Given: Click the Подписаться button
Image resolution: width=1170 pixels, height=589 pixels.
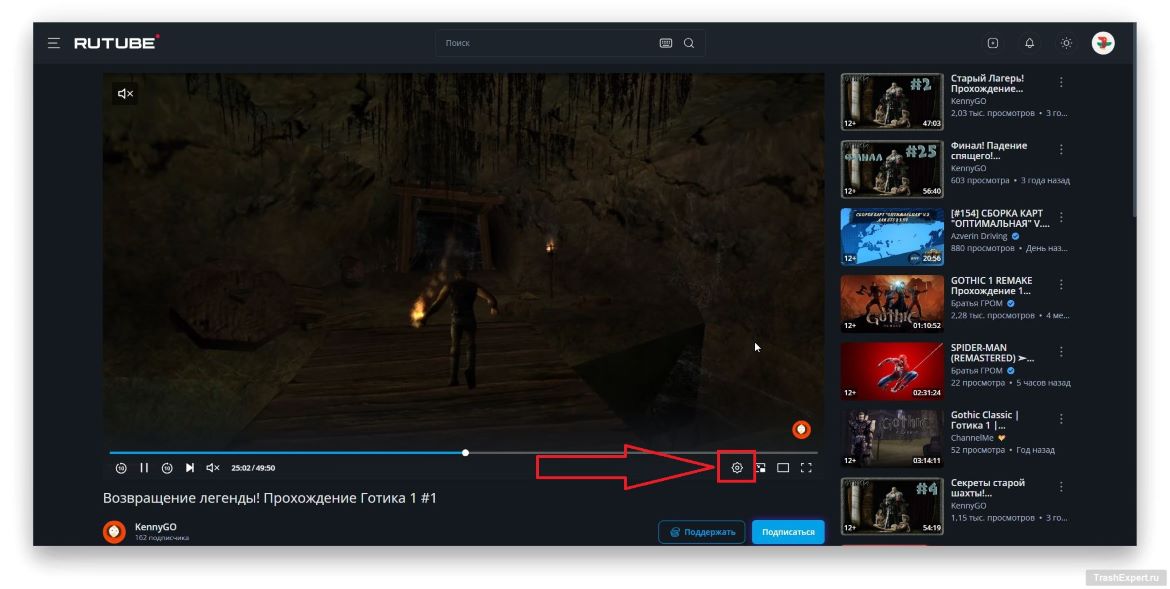Looking at the screenshot, I should tap(787, 532).
